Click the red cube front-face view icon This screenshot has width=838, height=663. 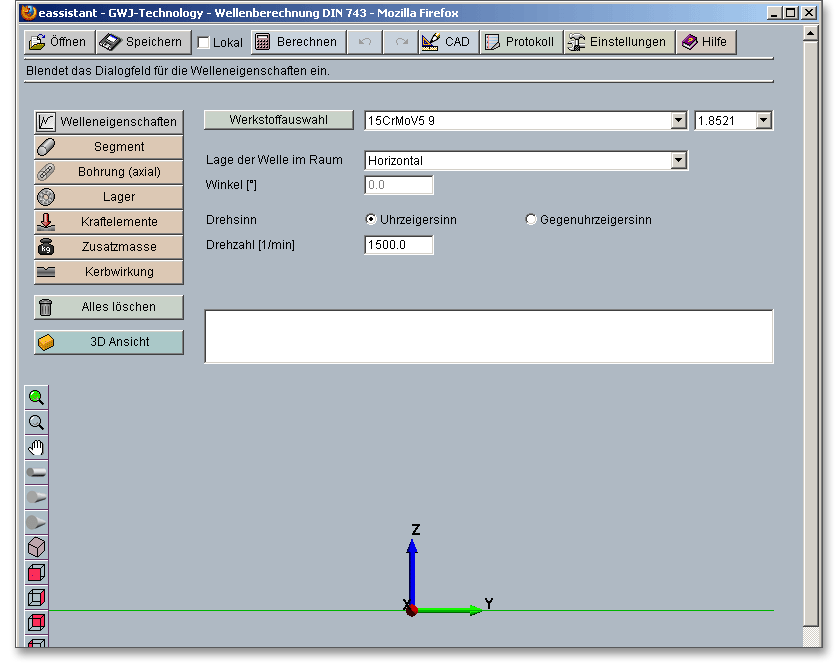pyautogui.click(x=36, y=573)
